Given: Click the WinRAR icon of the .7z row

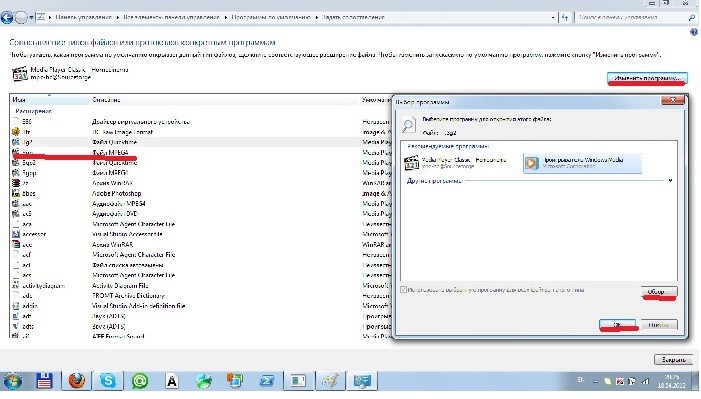Looking at the screenshot, I should pyautogui.click(x=16, y=183).
